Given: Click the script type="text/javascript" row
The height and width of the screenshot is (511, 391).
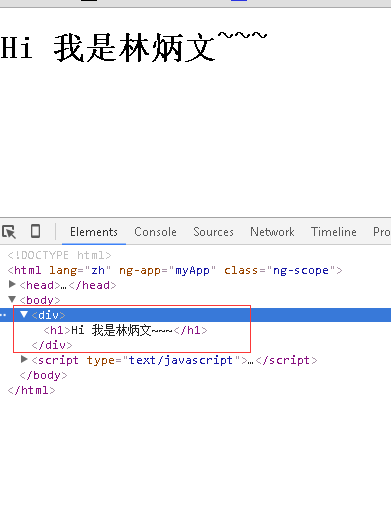Looking at the screenshot, I should pyautogui.click(x=174, y=360).
